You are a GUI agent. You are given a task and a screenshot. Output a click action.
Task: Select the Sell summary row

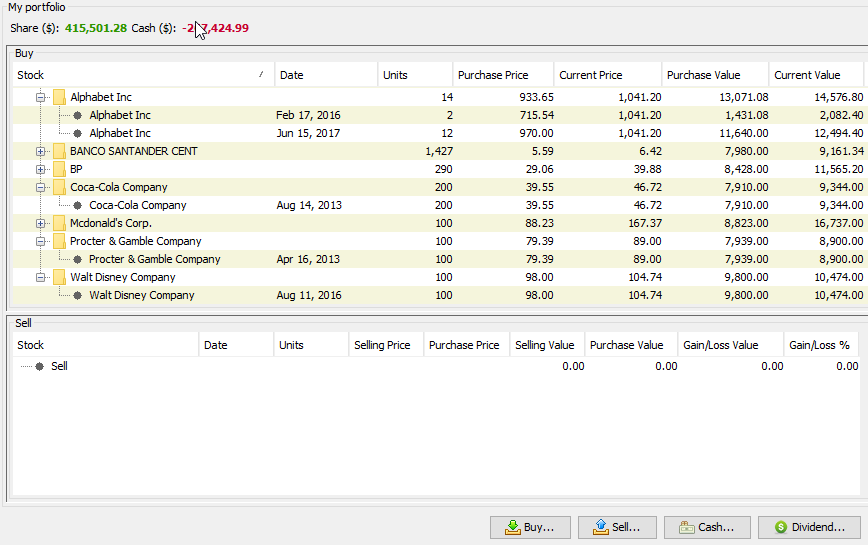[436, 366]
